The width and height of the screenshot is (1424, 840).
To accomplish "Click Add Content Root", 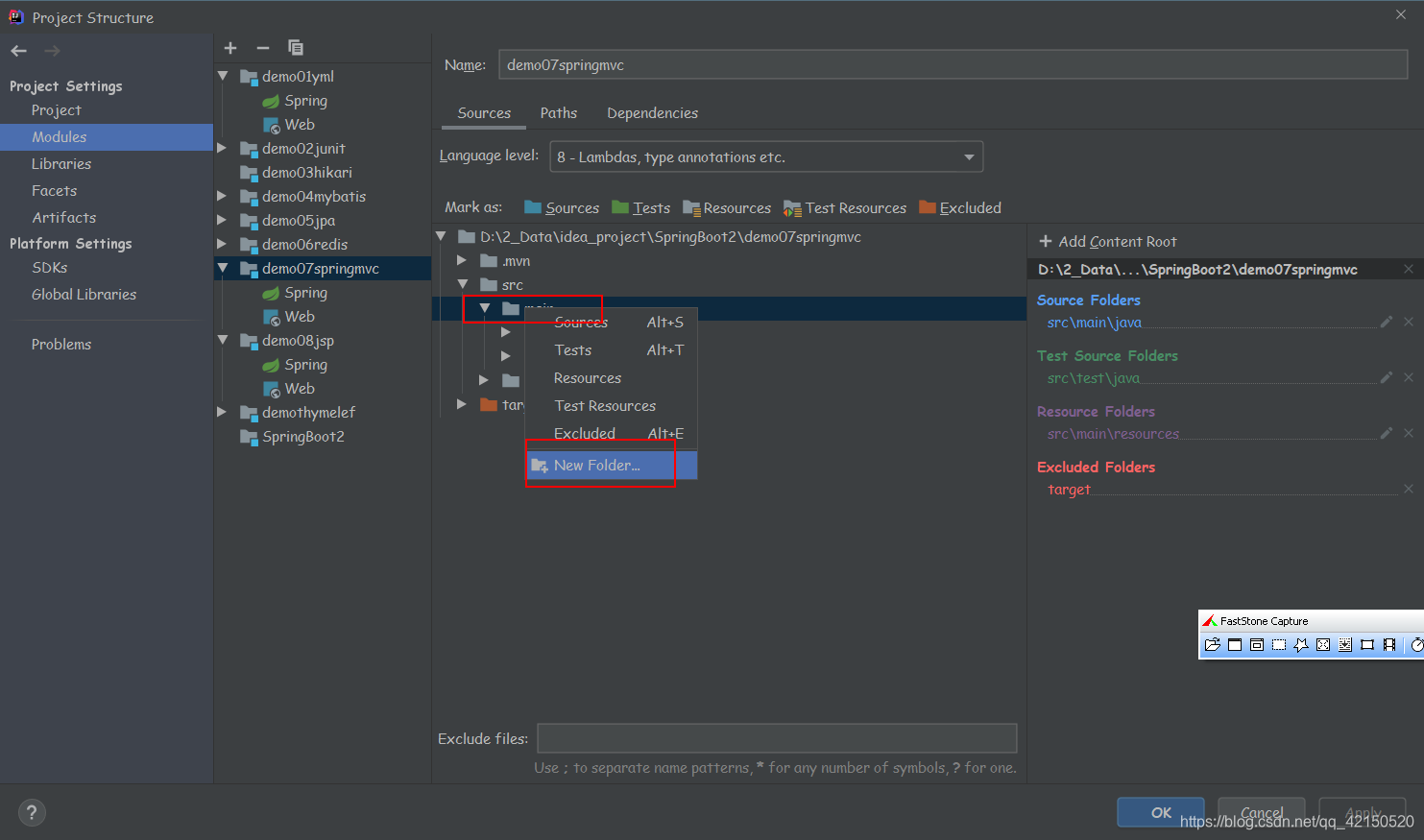I will coord(1108,242).
